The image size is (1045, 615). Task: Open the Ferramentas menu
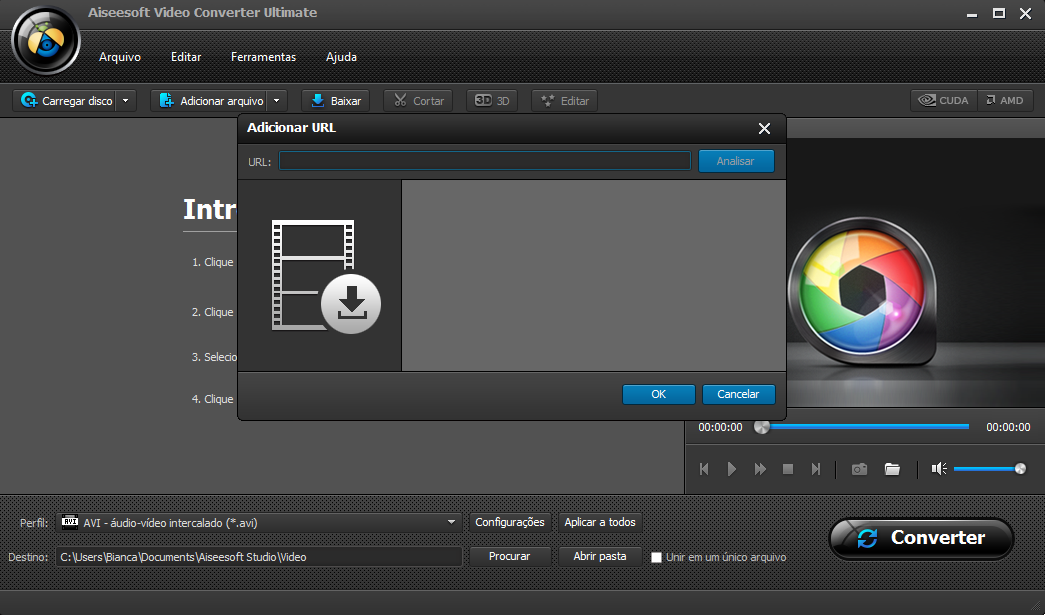(263, 57)
